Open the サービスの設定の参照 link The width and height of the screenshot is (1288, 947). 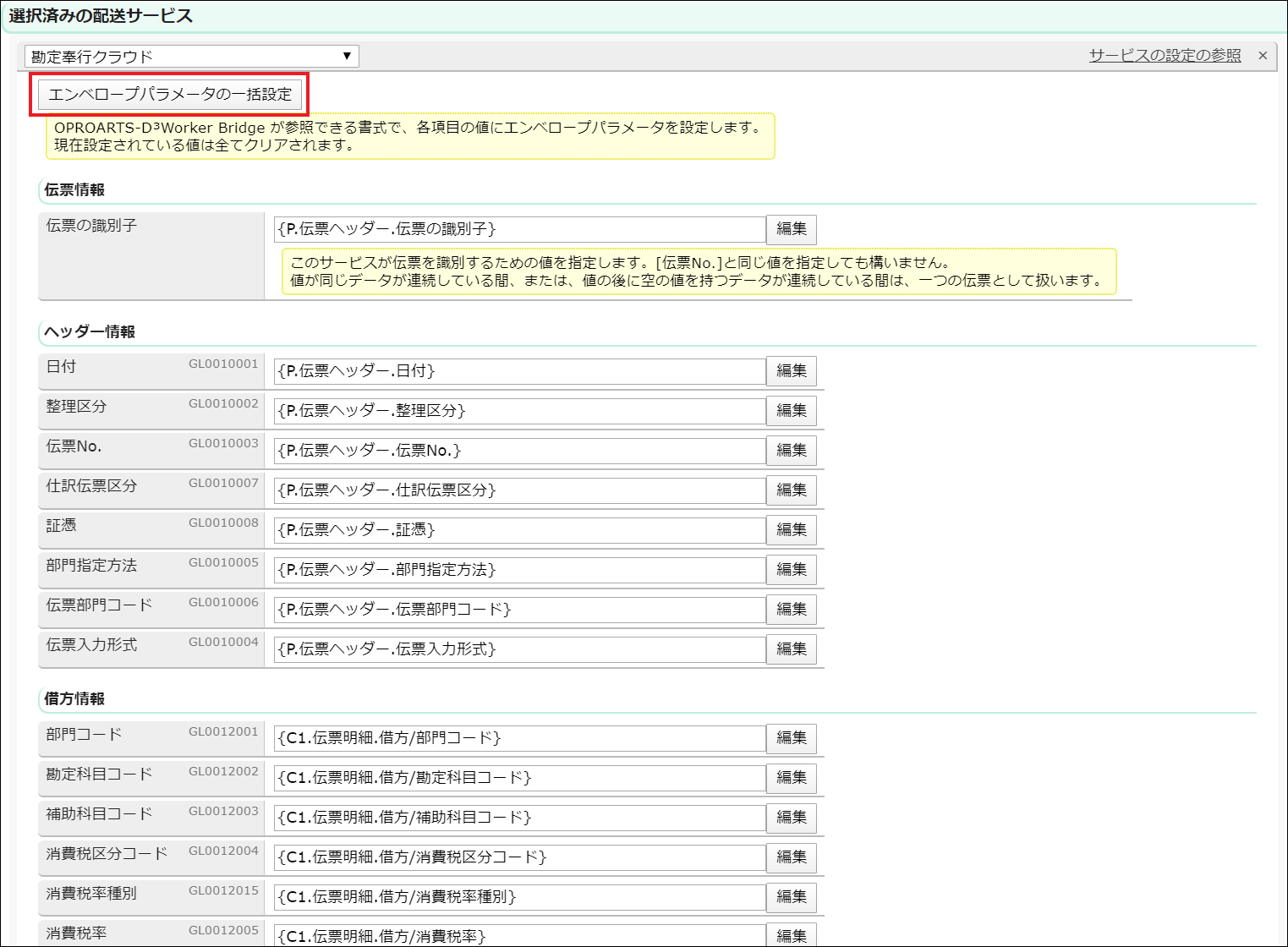(1165, 56)
